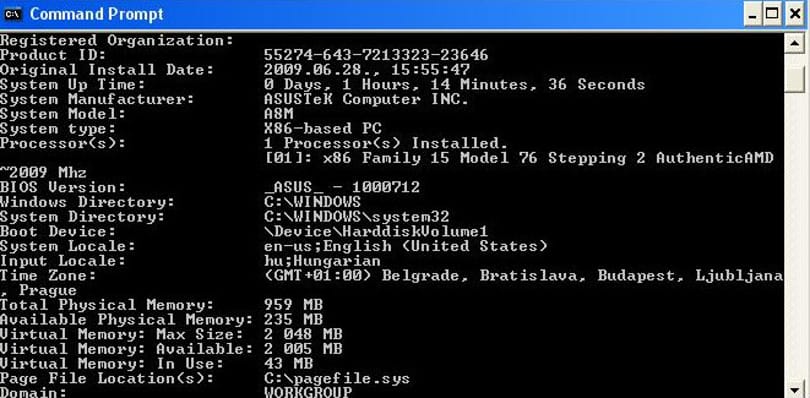This screenshot has width=810, height=398.
Task: Click the C:\WINDOWS\system32 path text
Action: (356, 217)
